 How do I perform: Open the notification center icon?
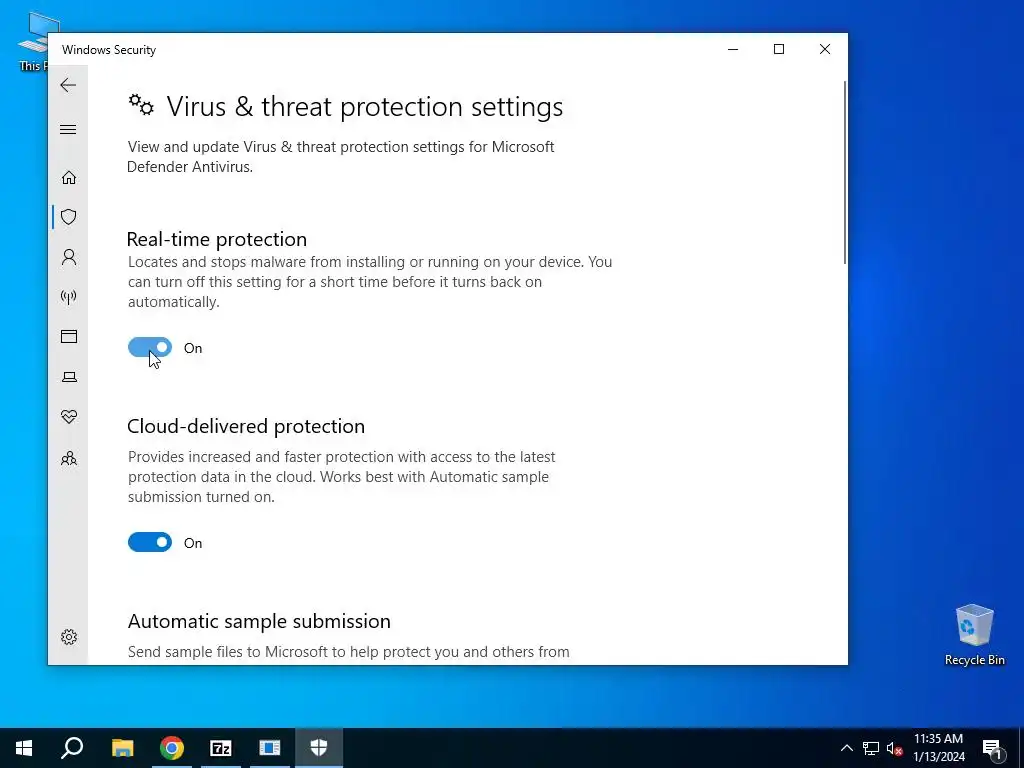point(991,748)
